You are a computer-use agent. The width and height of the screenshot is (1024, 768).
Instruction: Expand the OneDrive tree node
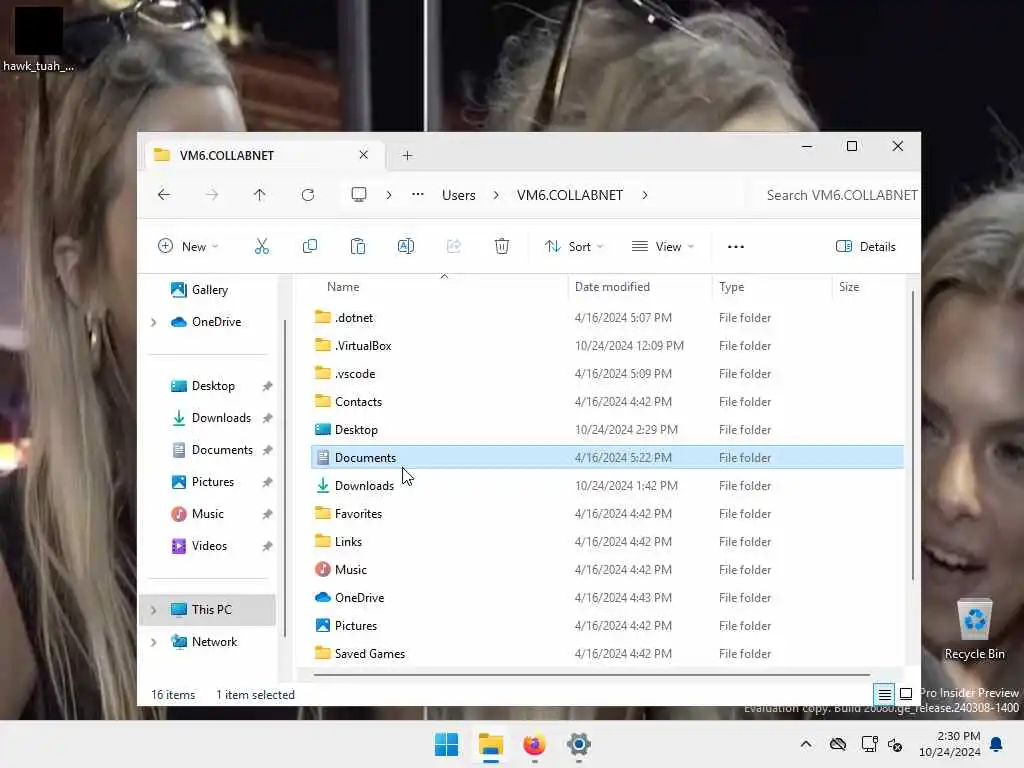[x=153, y=322]
